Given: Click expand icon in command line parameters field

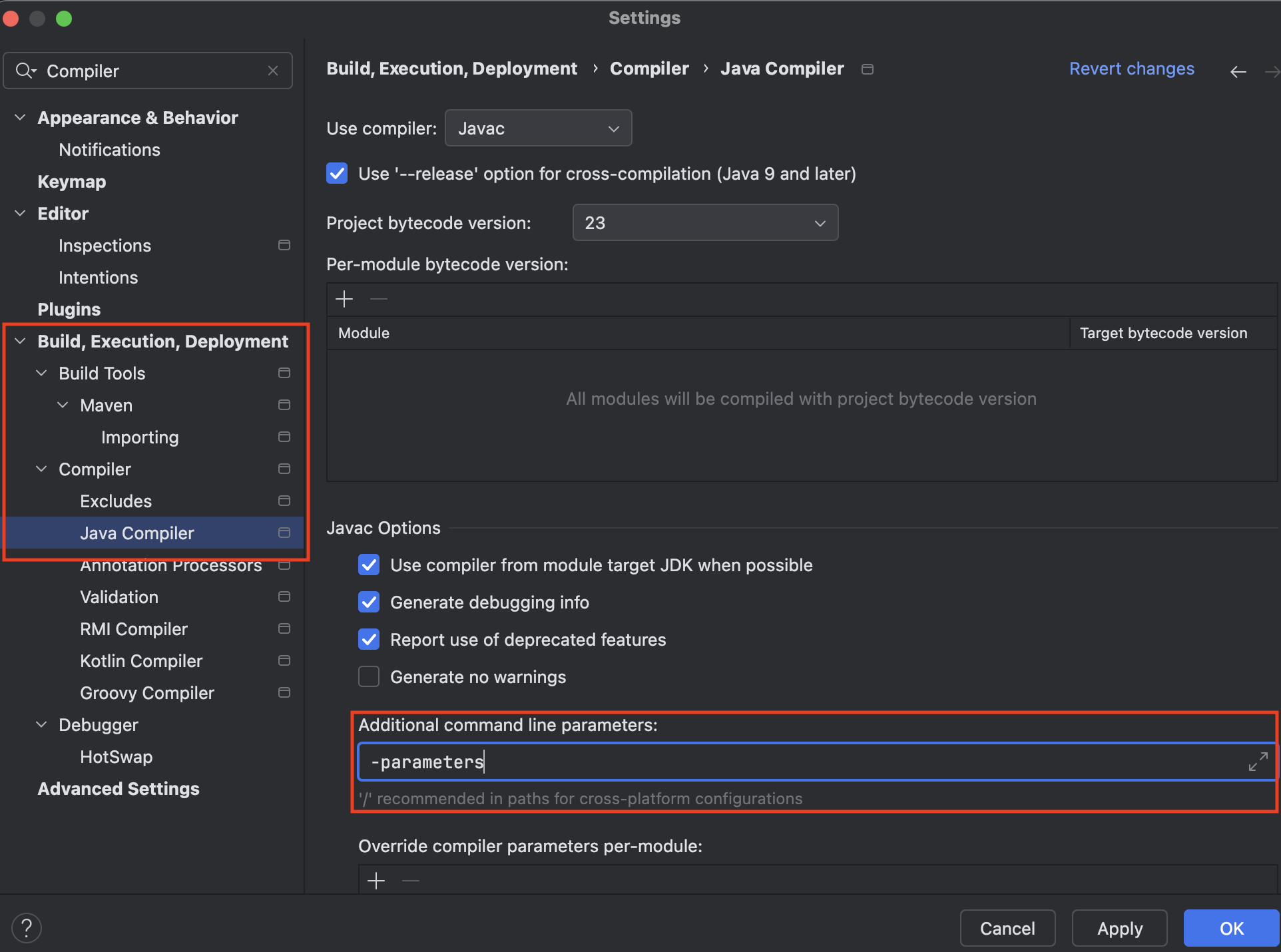Looking at the screenshot, I should tap(1258, 762).
